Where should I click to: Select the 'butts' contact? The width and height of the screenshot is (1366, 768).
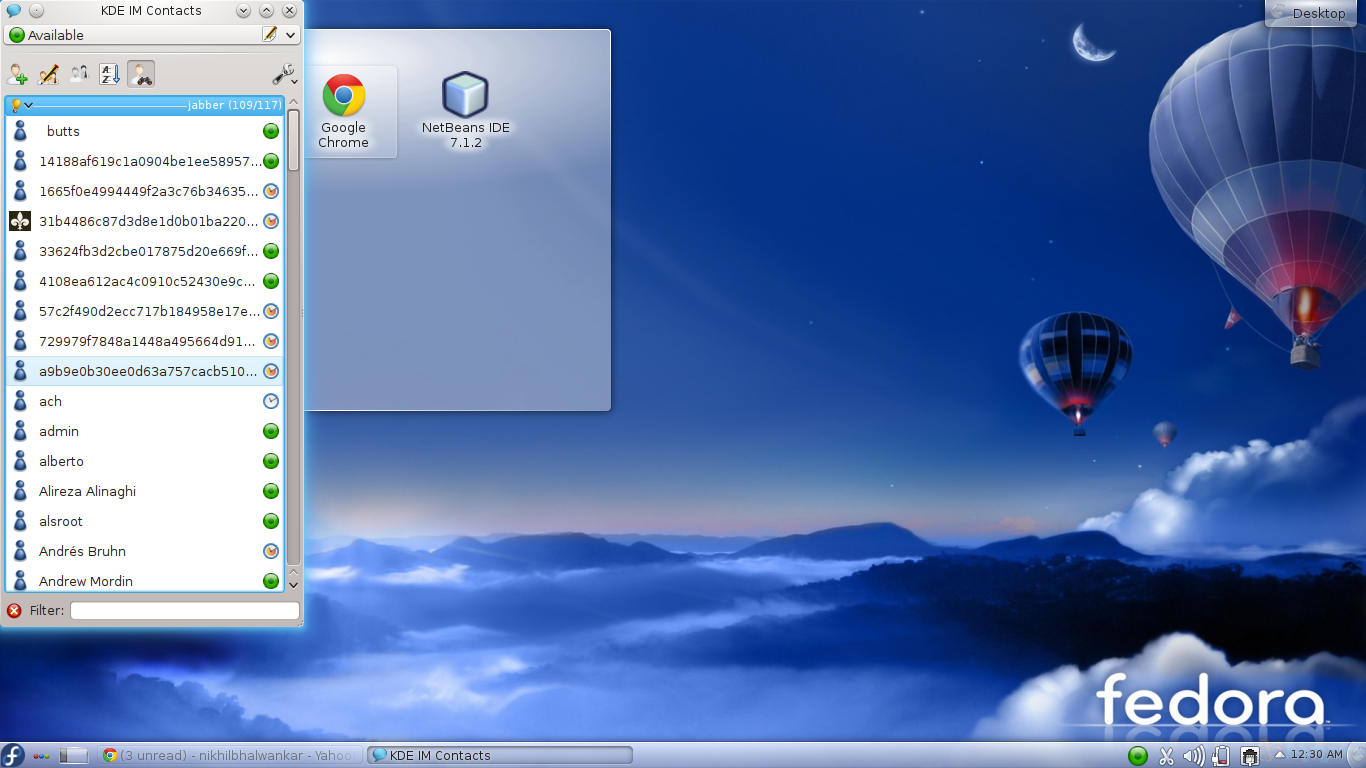coord(145,131)
